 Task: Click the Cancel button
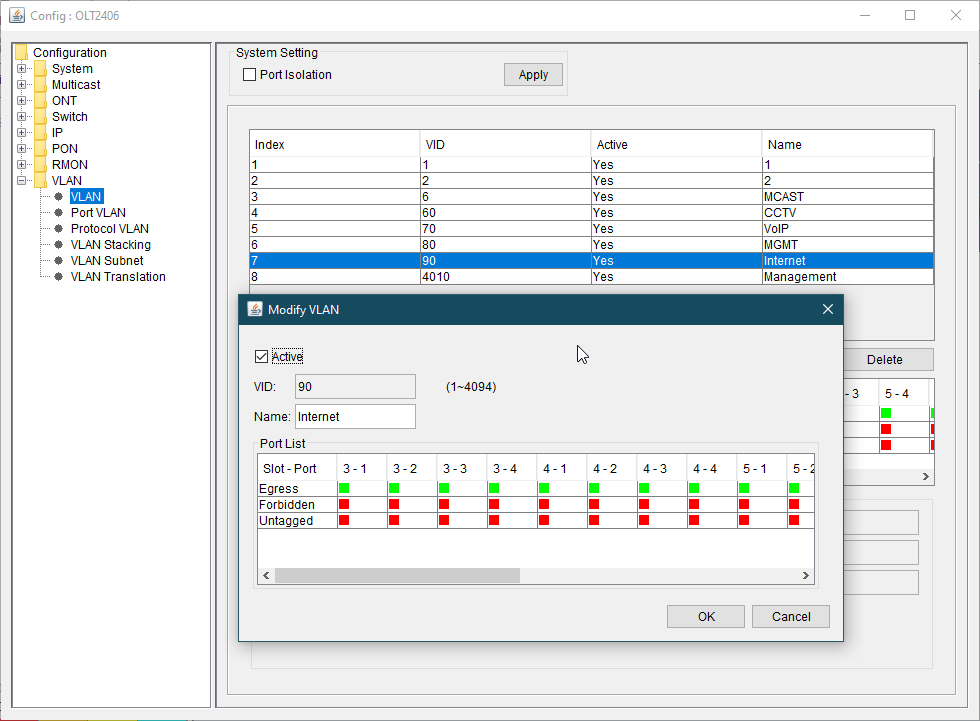(x=790, y=616)
